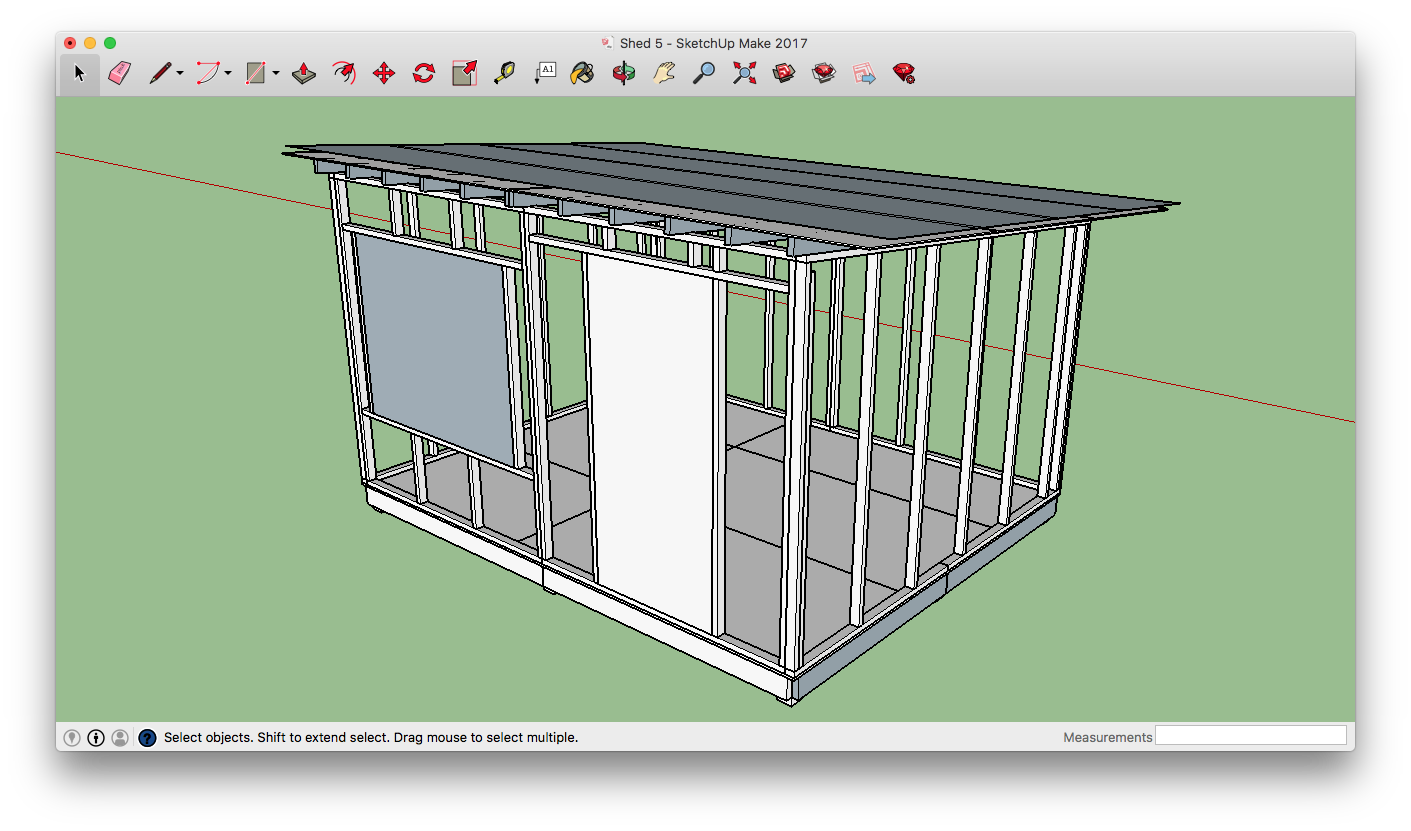This screenshot has width=1411, height=831.
Task: Toggle back to the Select arrow tool
Action: 79,72
